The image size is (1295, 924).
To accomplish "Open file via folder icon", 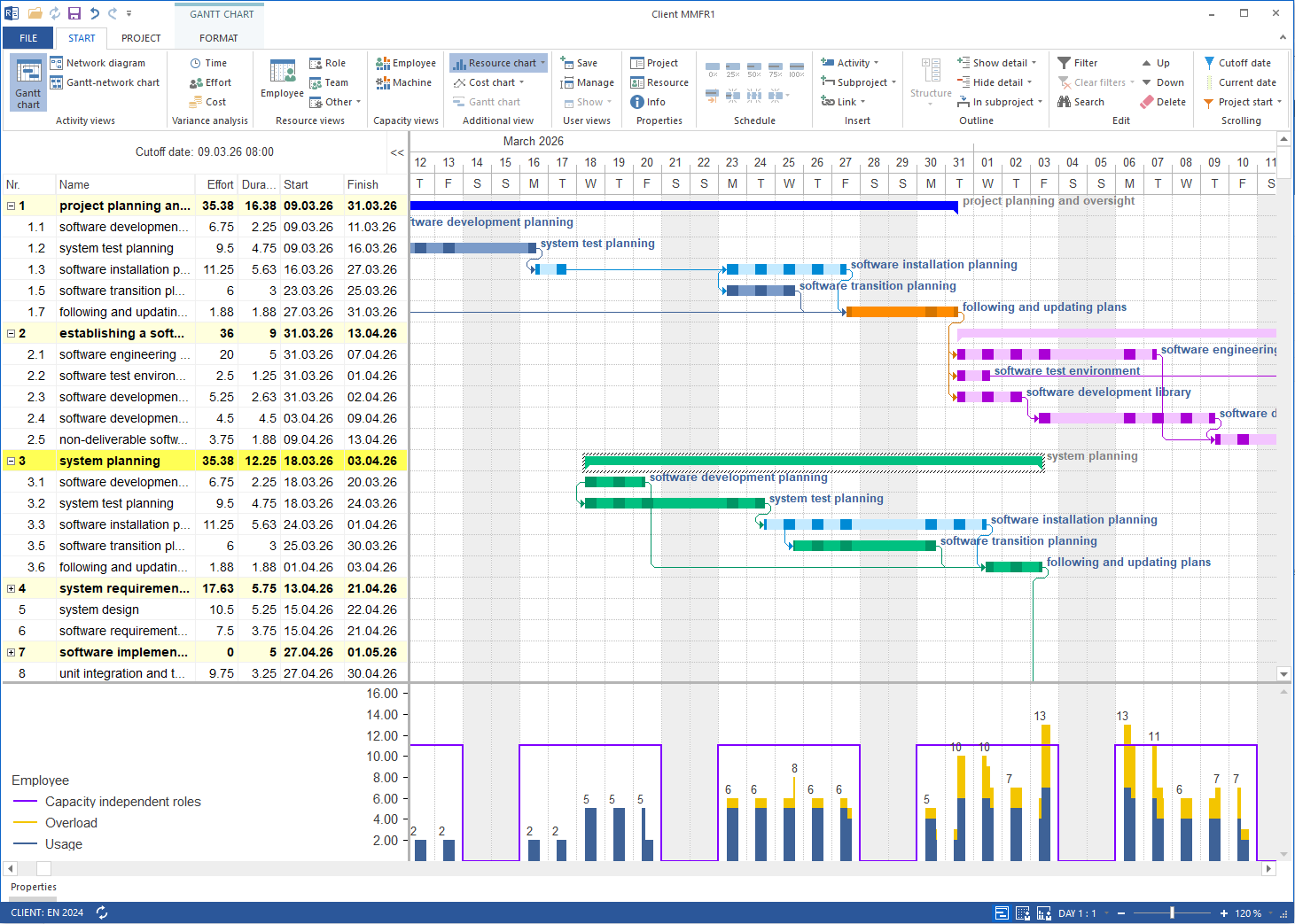I will (x=35, y=13).
